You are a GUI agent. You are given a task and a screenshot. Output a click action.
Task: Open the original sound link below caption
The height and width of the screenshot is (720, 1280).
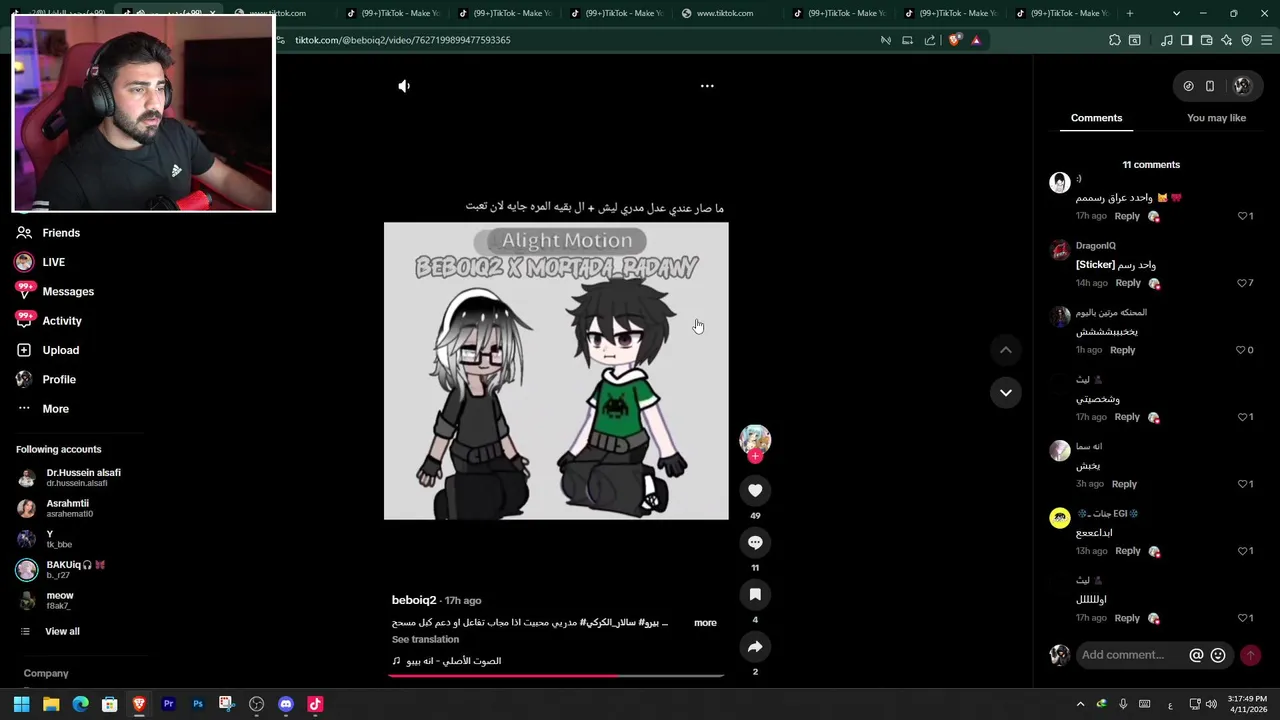[x=447, y=661]
